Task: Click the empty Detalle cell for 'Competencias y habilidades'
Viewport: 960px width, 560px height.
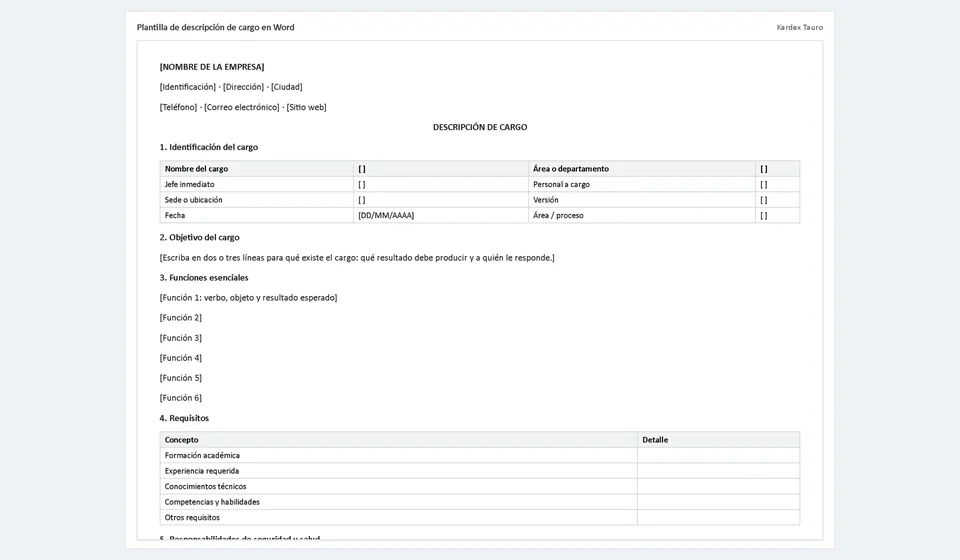Action: (718, 502)
